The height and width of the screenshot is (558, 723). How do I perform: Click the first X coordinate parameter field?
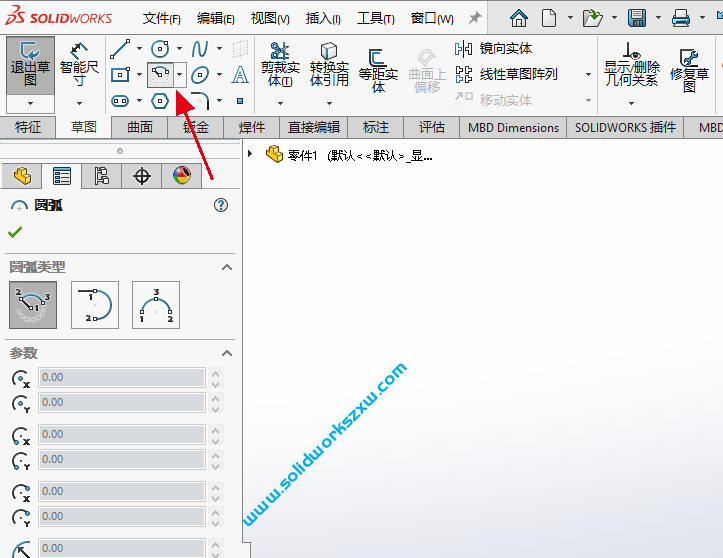122,378
